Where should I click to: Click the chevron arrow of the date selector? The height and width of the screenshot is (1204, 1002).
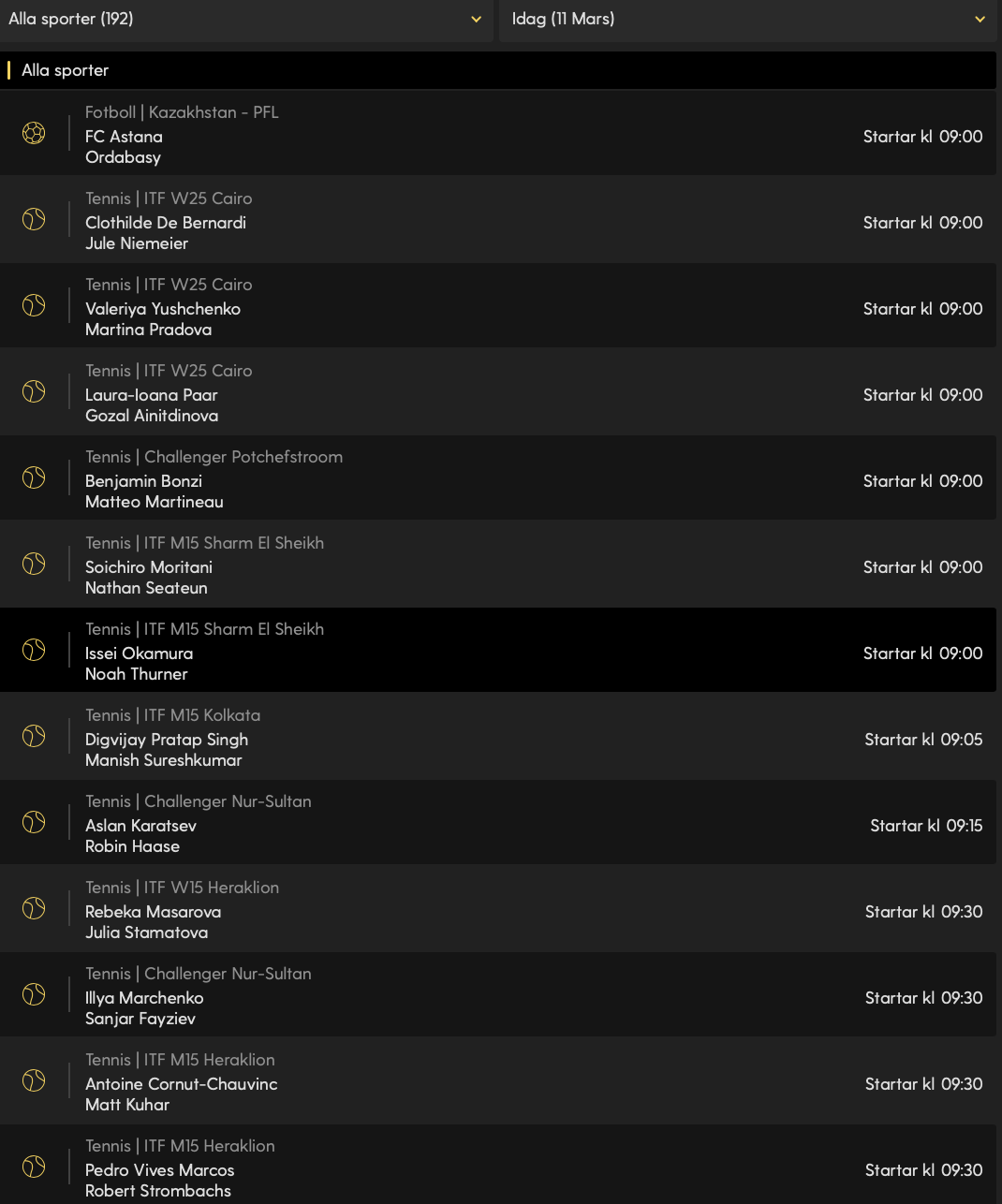(980, 20)
